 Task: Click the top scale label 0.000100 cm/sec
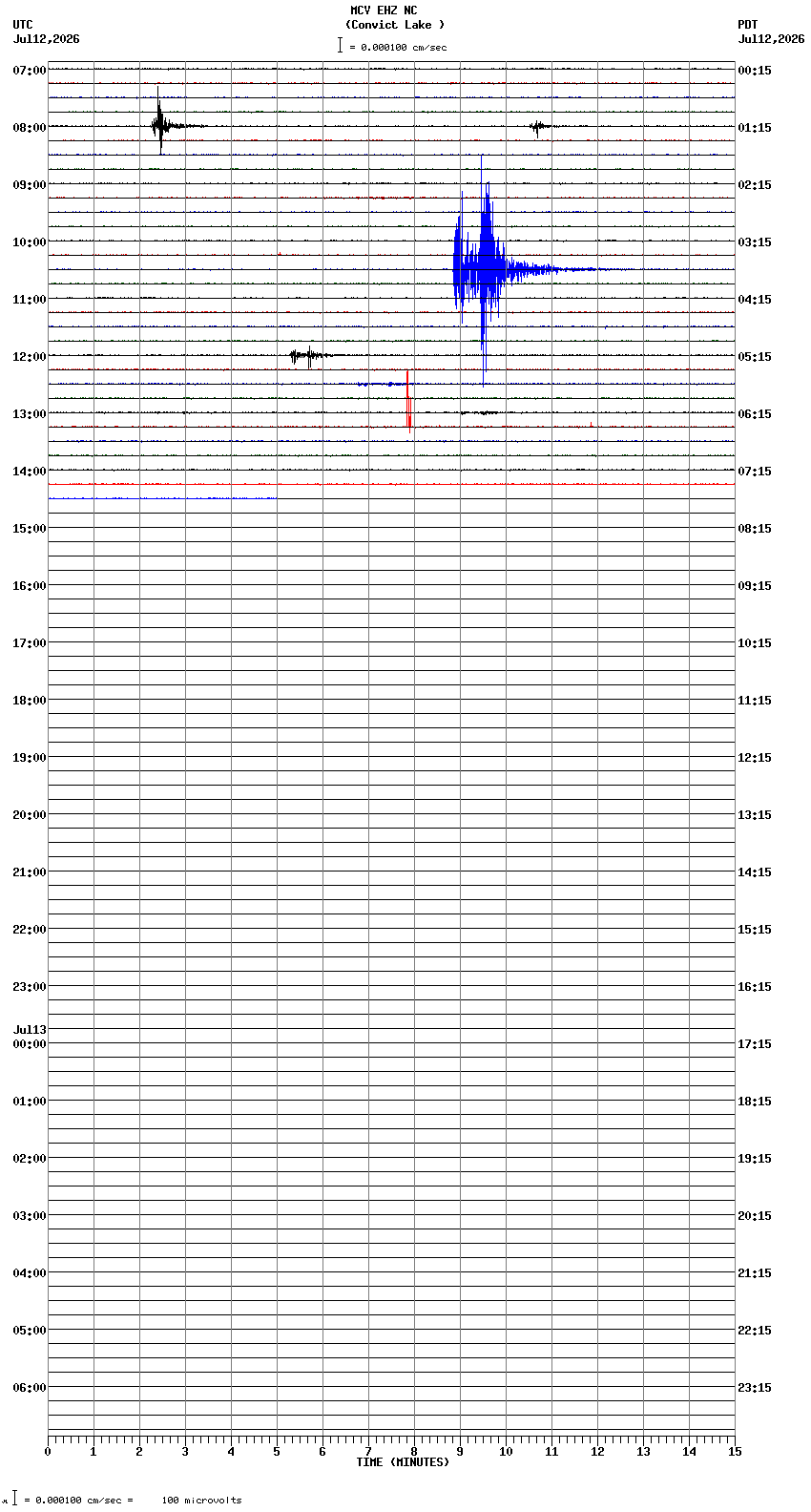(404, 47)
